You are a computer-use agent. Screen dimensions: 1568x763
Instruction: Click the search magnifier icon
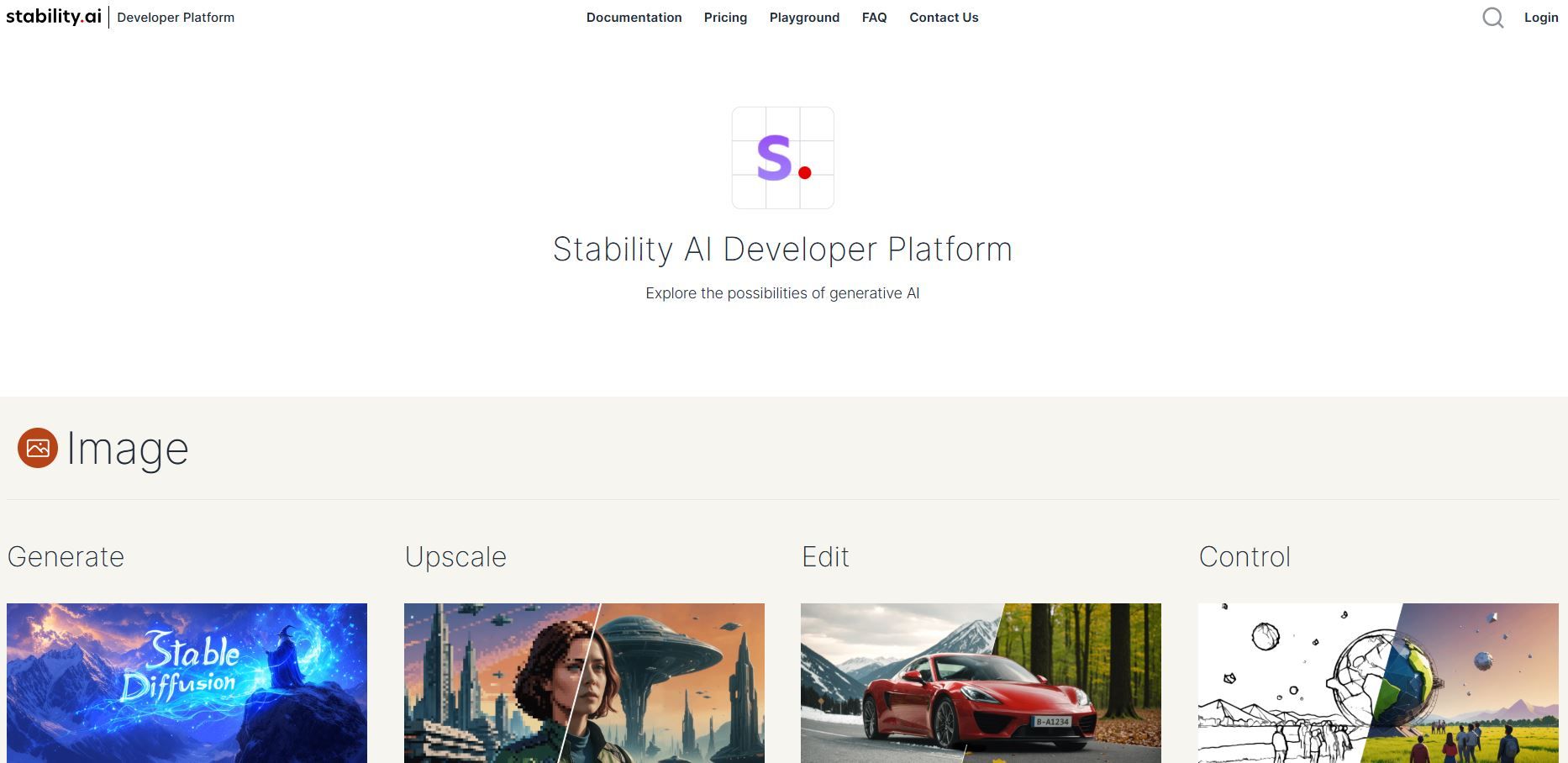[x=1492, y=18]
